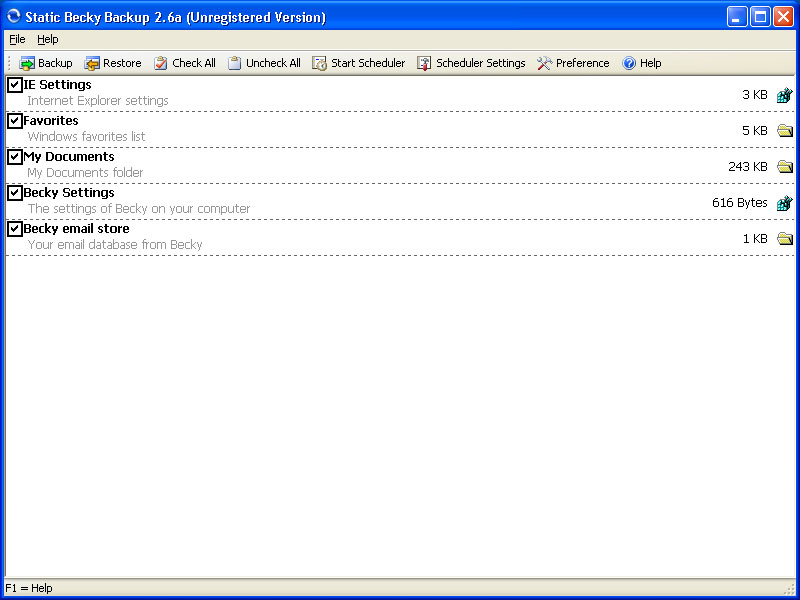800x600 pixels.
Task: Click the window resize grip in status bar
Action: point(789,589)
